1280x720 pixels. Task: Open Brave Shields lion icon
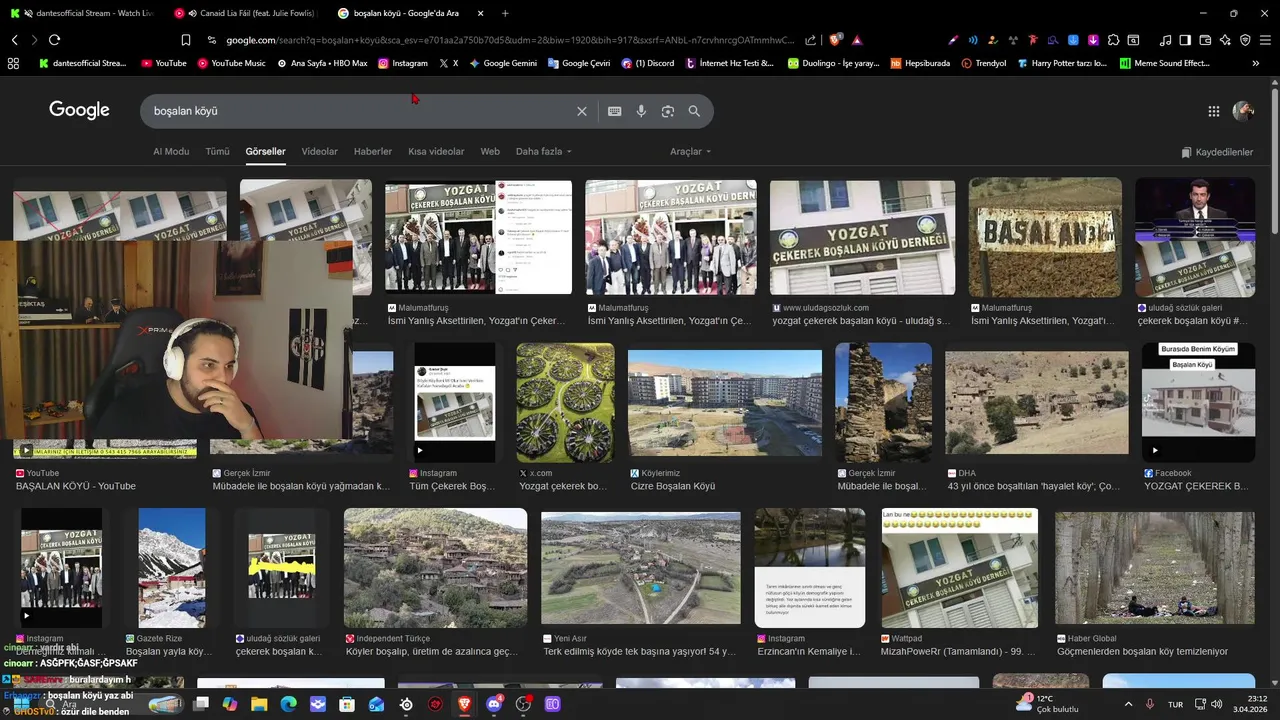tap(836, 40)
